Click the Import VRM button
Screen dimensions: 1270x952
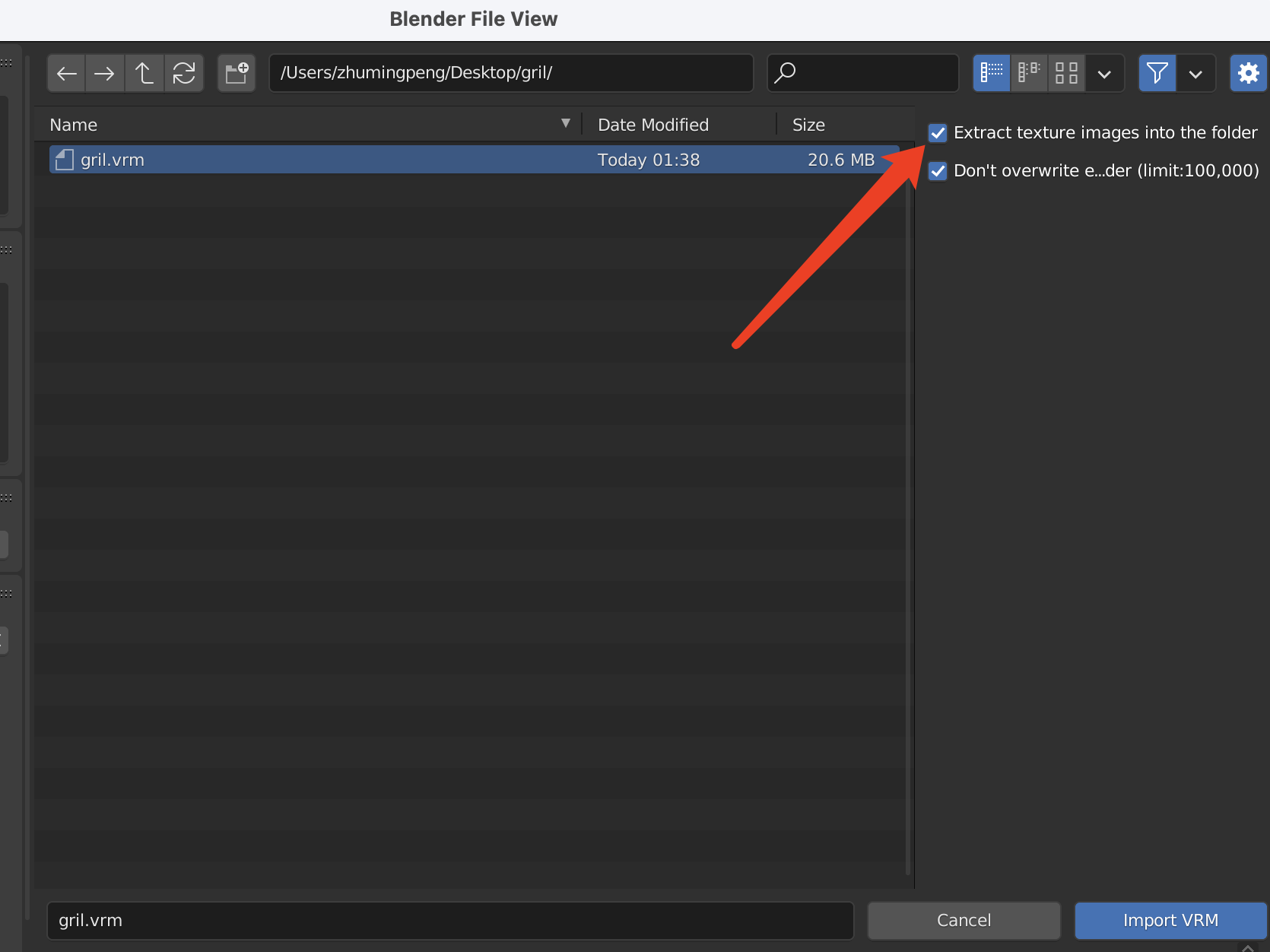point(1170,920)
